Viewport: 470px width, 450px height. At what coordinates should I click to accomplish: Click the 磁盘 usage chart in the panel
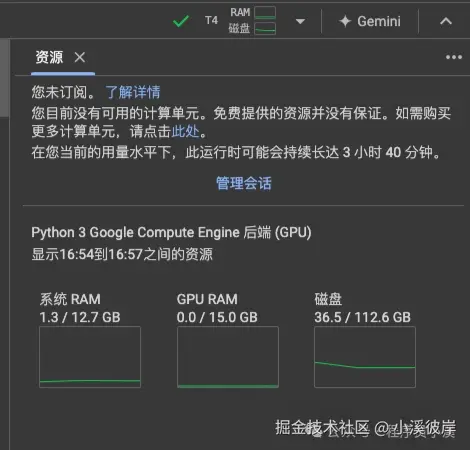click(365, 357)
